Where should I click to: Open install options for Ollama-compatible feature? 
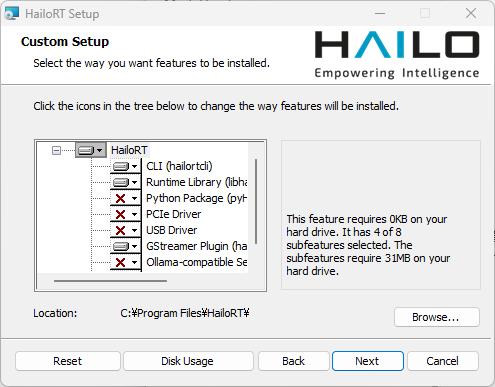126,262
